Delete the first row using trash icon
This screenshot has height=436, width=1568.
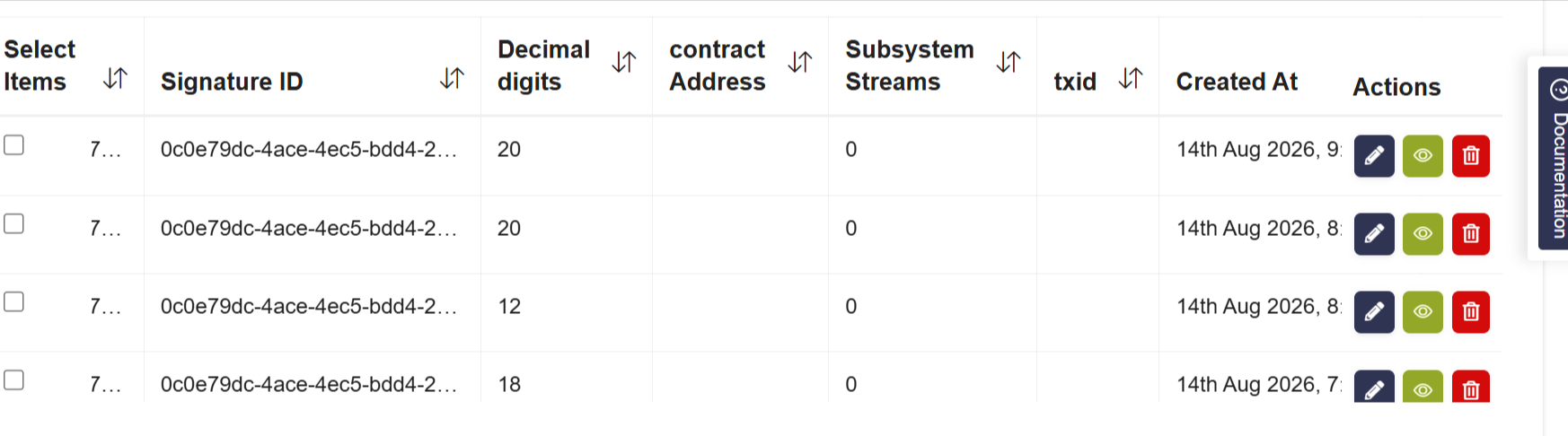pos(1471,156)
